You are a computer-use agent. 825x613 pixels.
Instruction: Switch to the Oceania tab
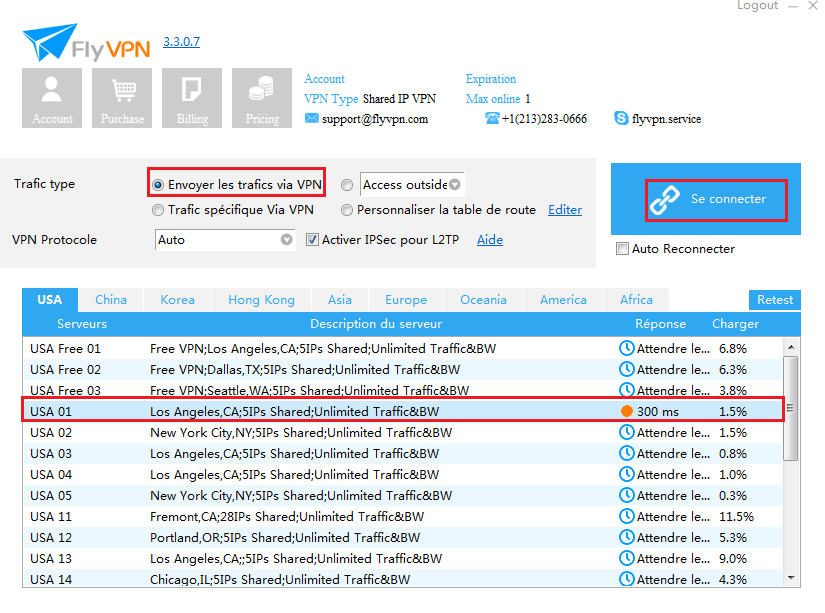[484, 300]
